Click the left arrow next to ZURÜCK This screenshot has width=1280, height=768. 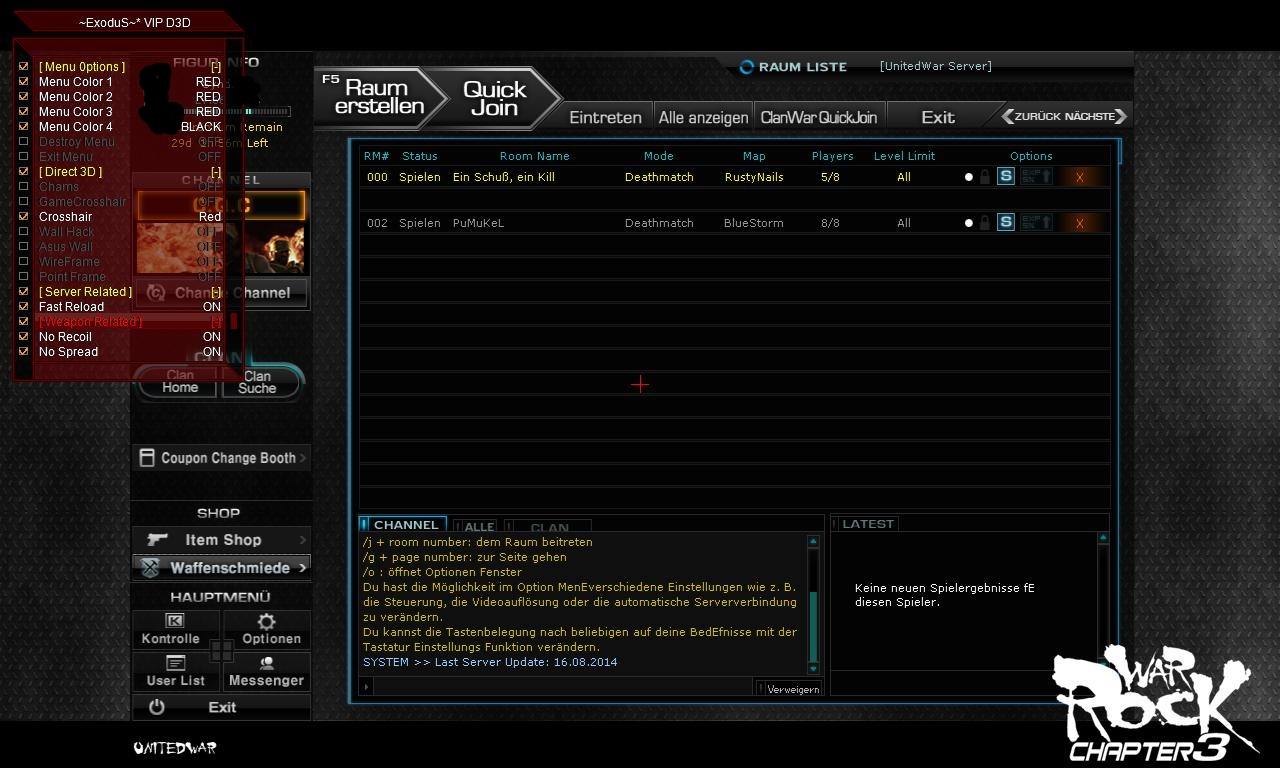(x=1008, y=116)
